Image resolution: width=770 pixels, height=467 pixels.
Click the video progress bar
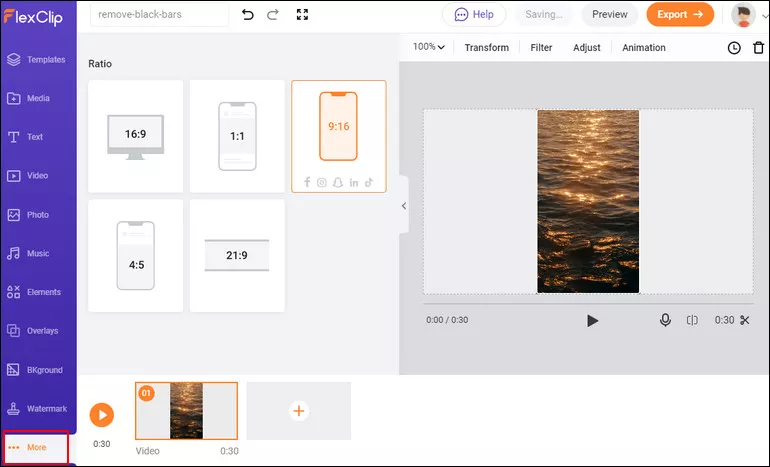pyautogui.click(x=588, y=303)
